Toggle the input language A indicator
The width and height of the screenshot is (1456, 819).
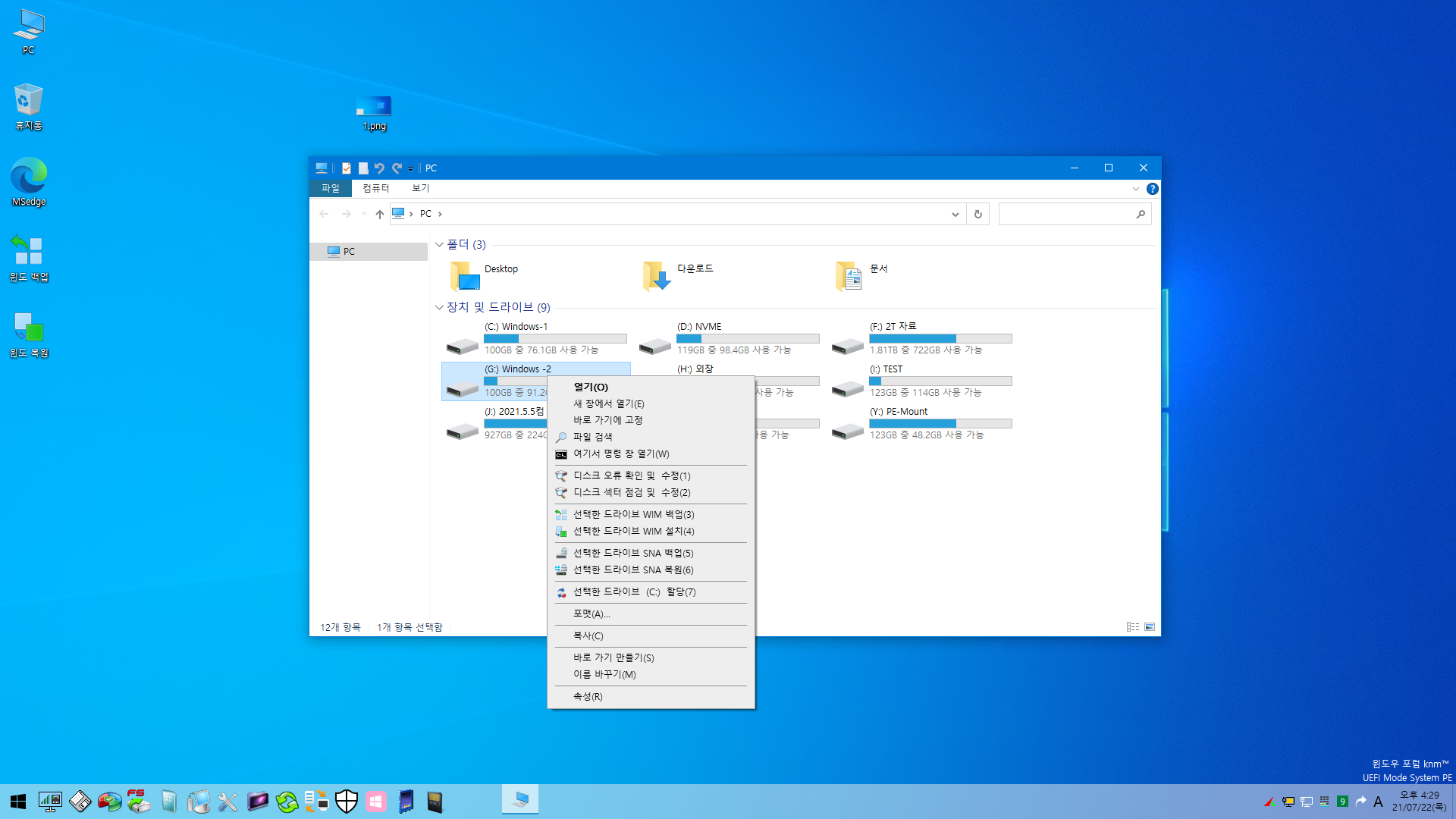pyautogui.click(x=1378, y=802)
